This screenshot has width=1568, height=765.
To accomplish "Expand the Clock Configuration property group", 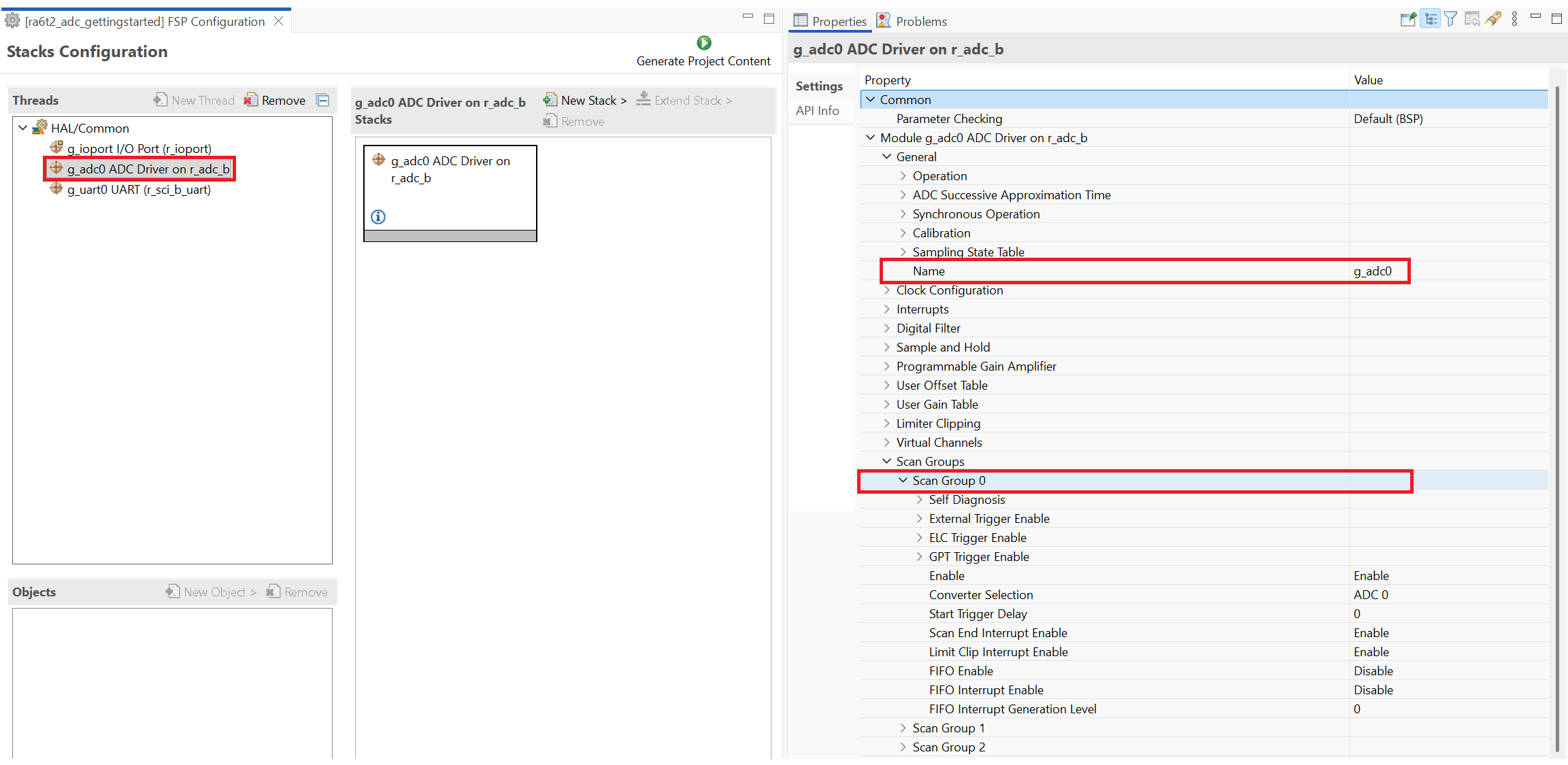I will tap(886, 290).
